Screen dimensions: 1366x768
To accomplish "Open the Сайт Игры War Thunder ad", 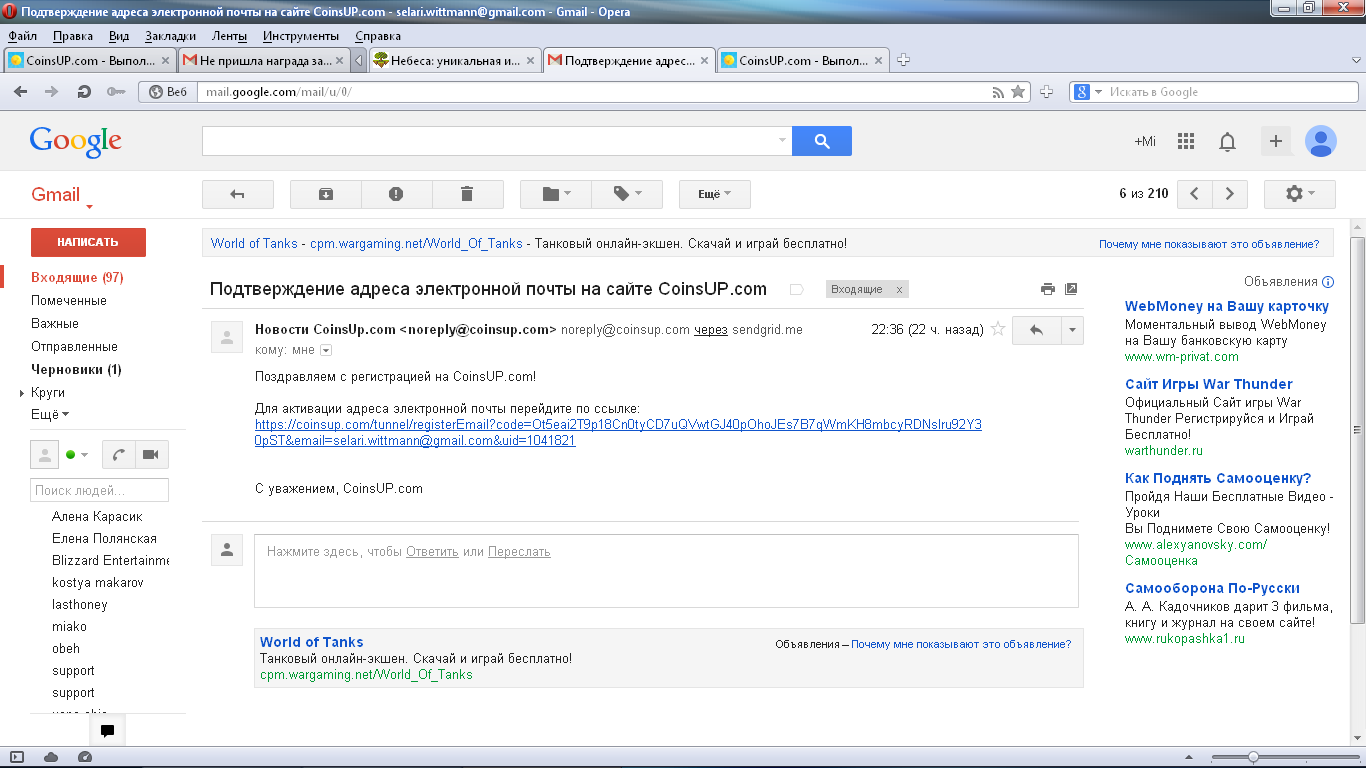I will click(x=1209, y=384).
